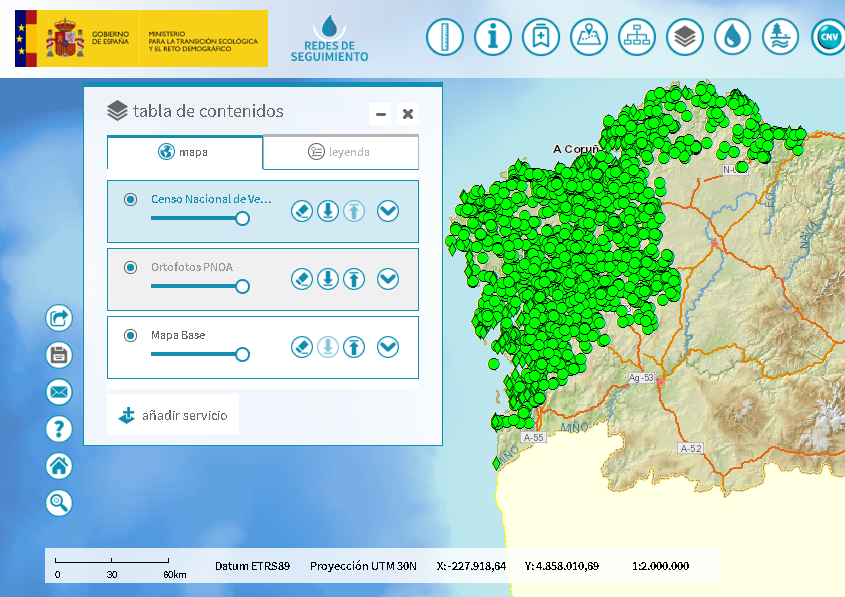The image size is (845, 597).
Task: Minimize the tabla de contenidos panel
Action: click(380, 114)
